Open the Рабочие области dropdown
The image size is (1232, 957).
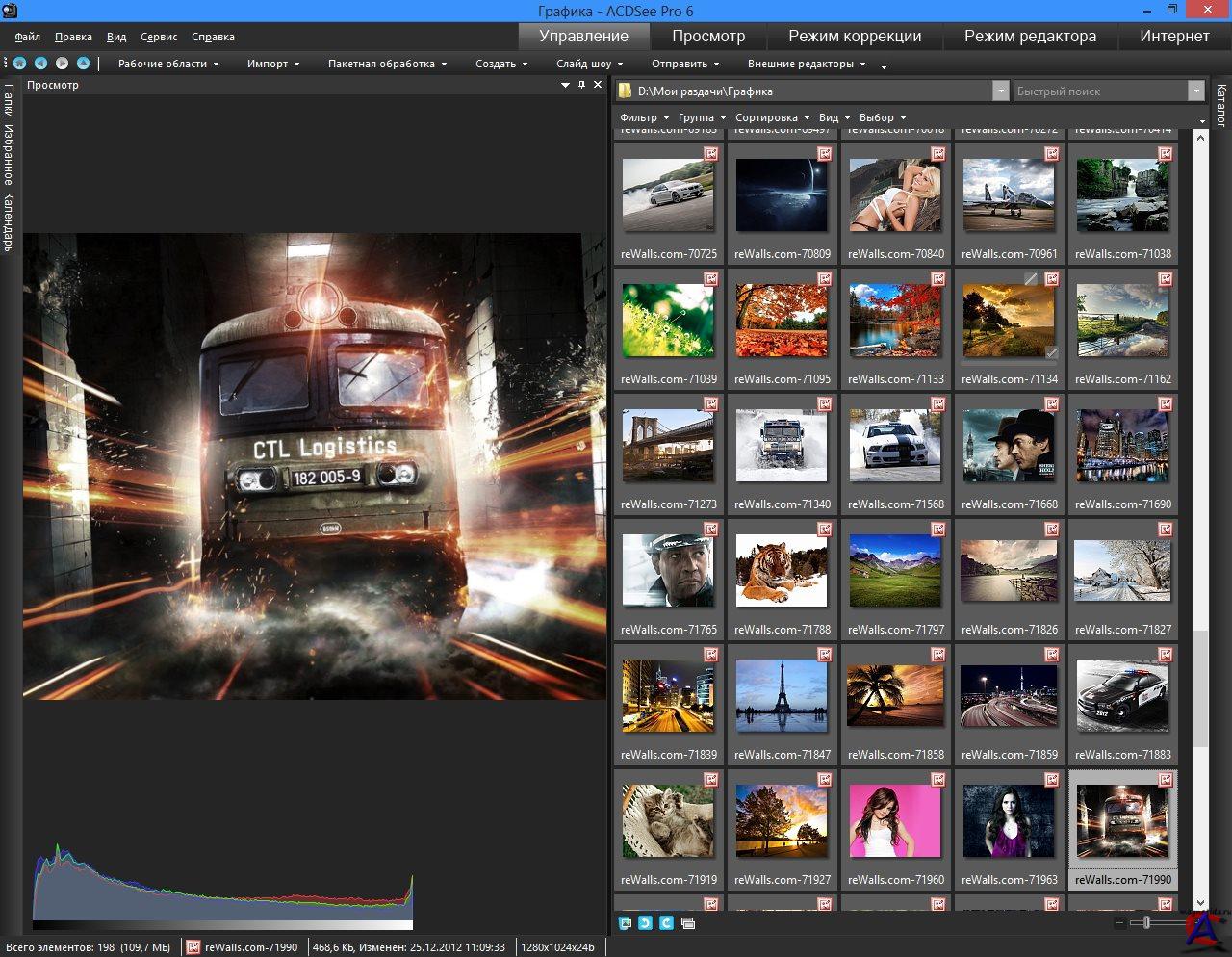[167, 64]
